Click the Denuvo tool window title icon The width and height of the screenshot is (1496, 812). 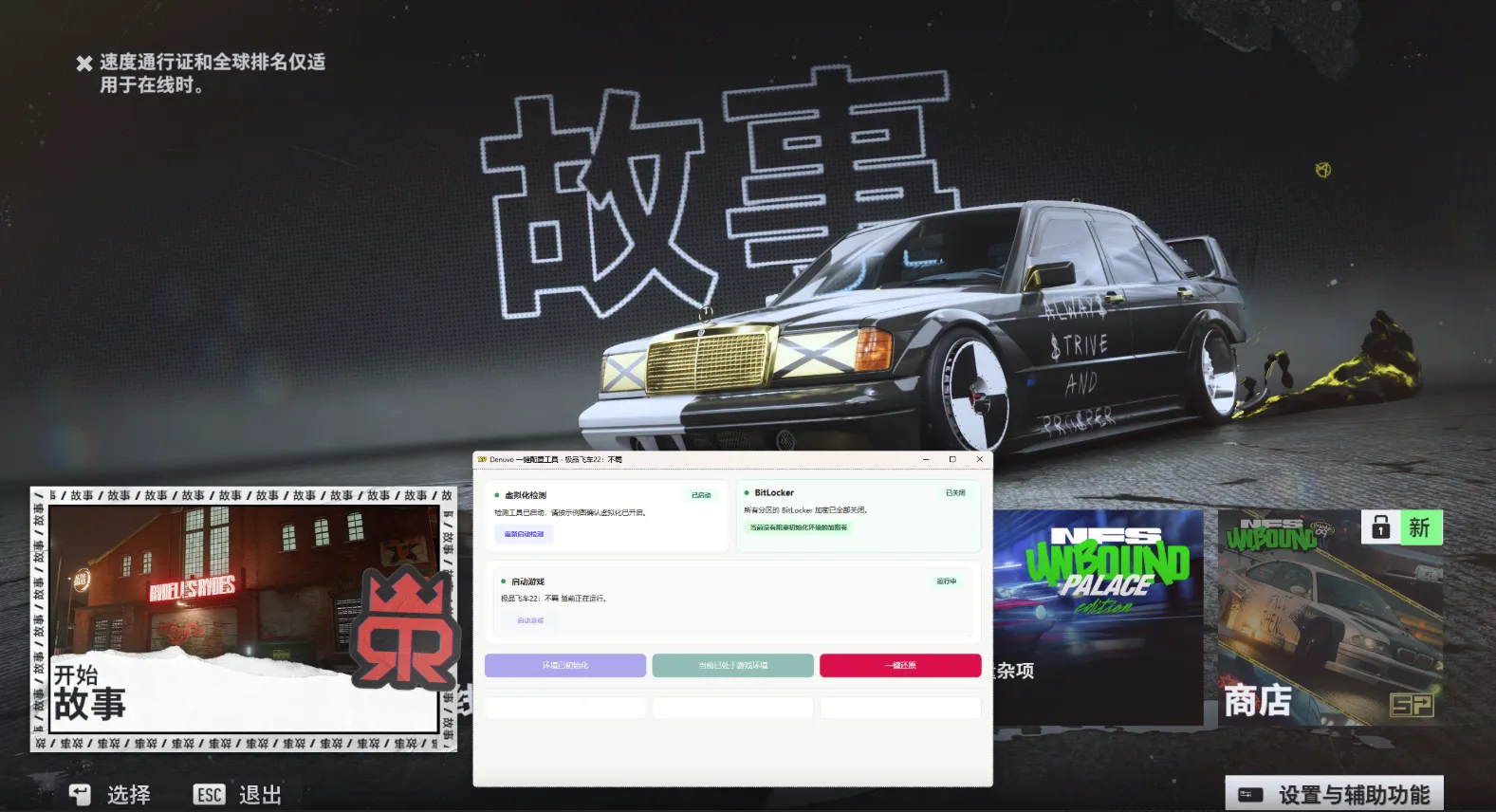[482, 459]
